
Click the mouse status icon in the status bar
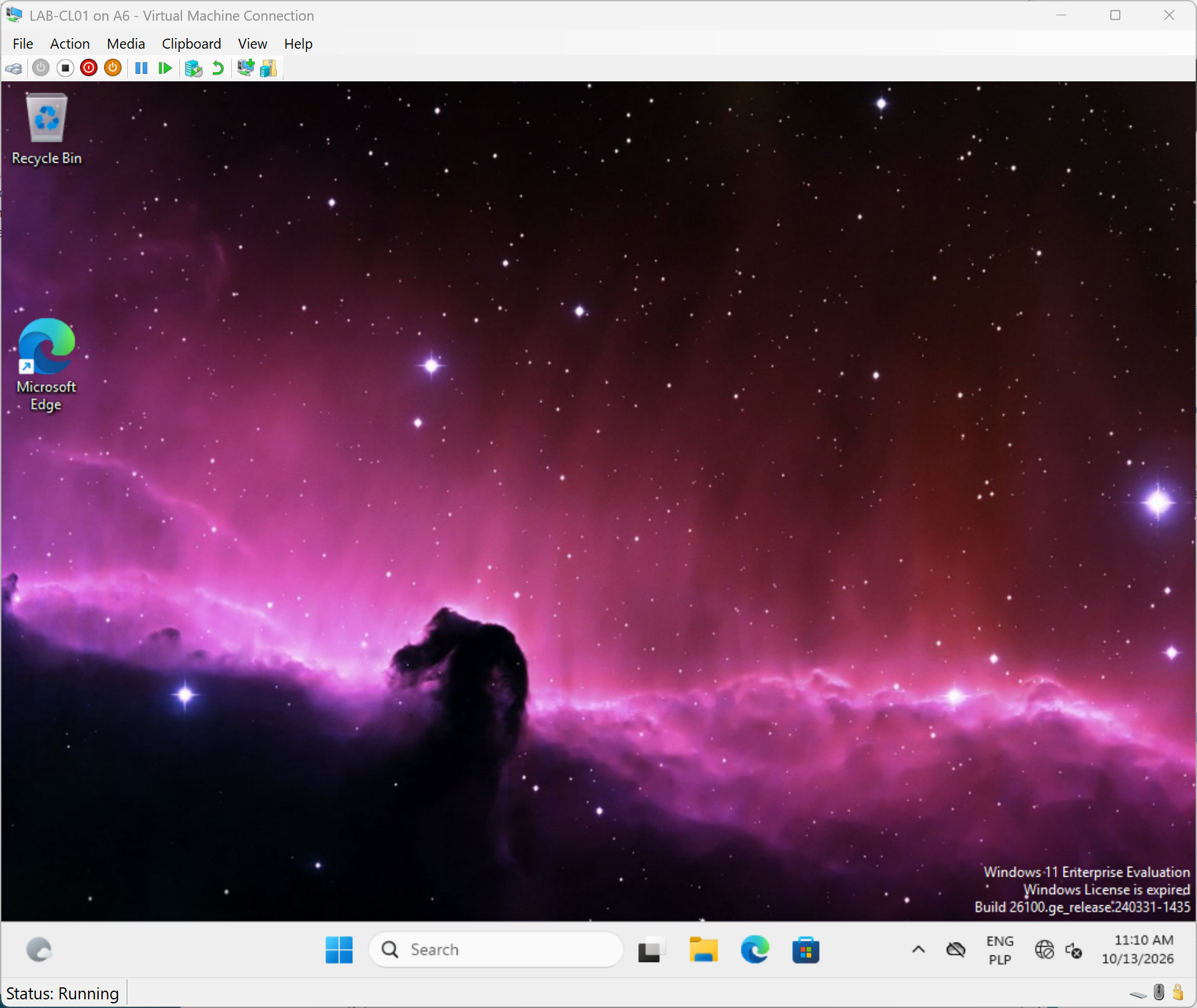pyautogui.click(x=1159, y=993)
